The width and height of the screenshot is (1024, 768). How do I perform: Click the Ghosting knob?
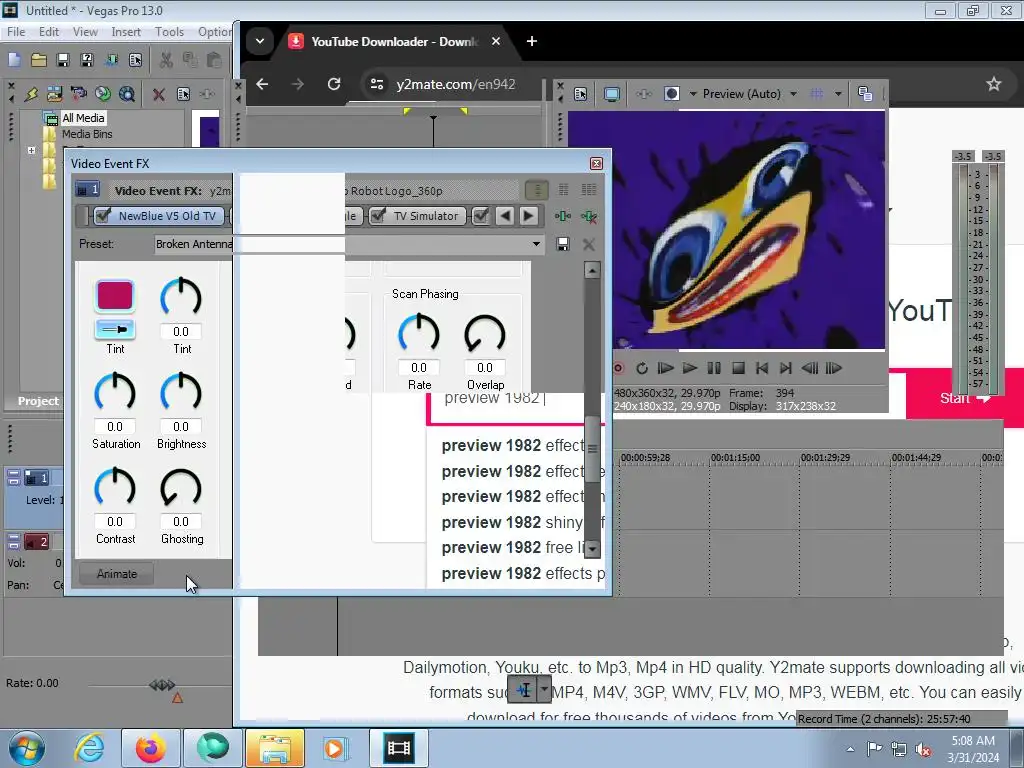point(181,488)
